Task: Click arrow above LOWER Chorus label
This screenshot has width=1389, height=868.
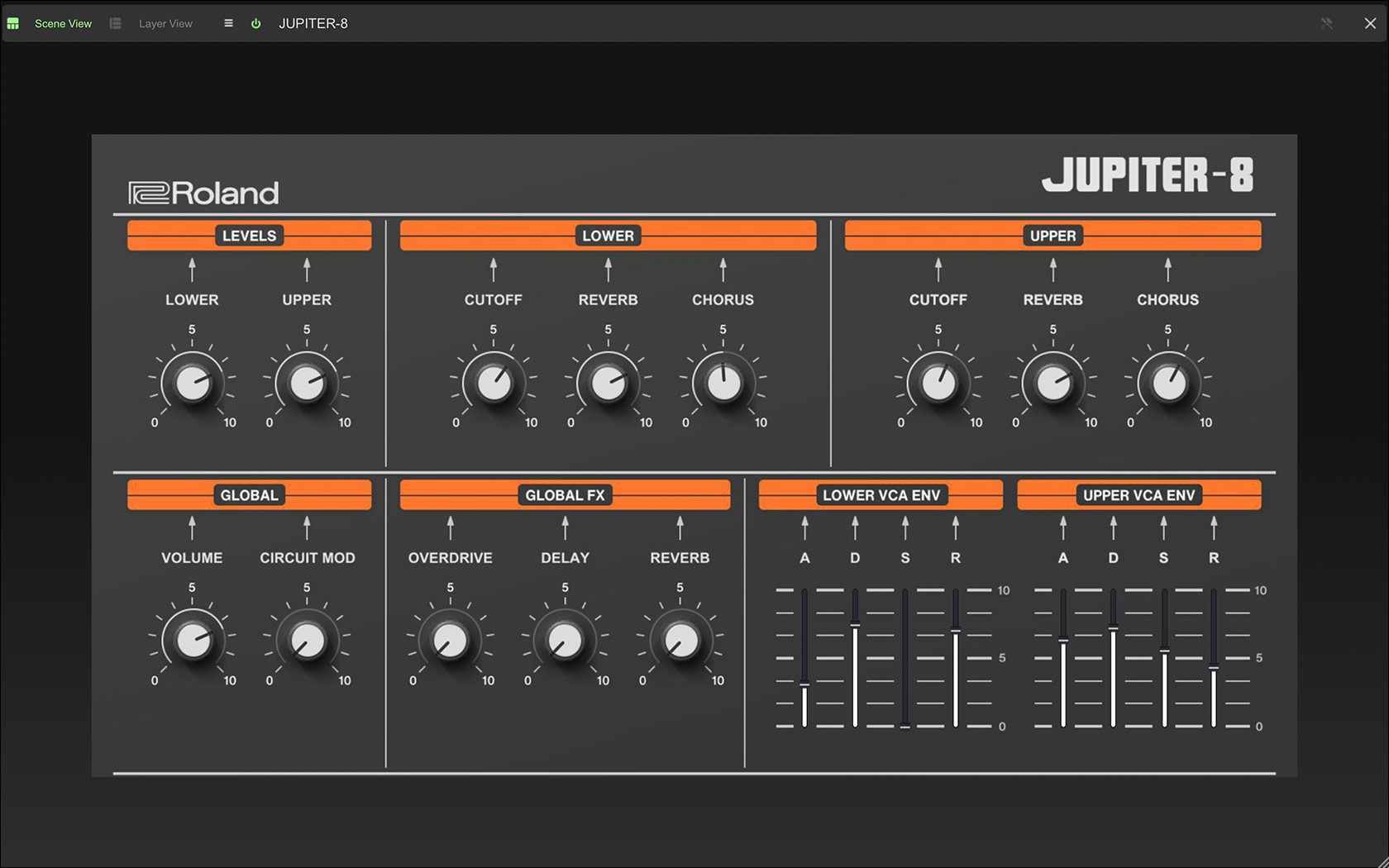Action: tap(723, 269)
